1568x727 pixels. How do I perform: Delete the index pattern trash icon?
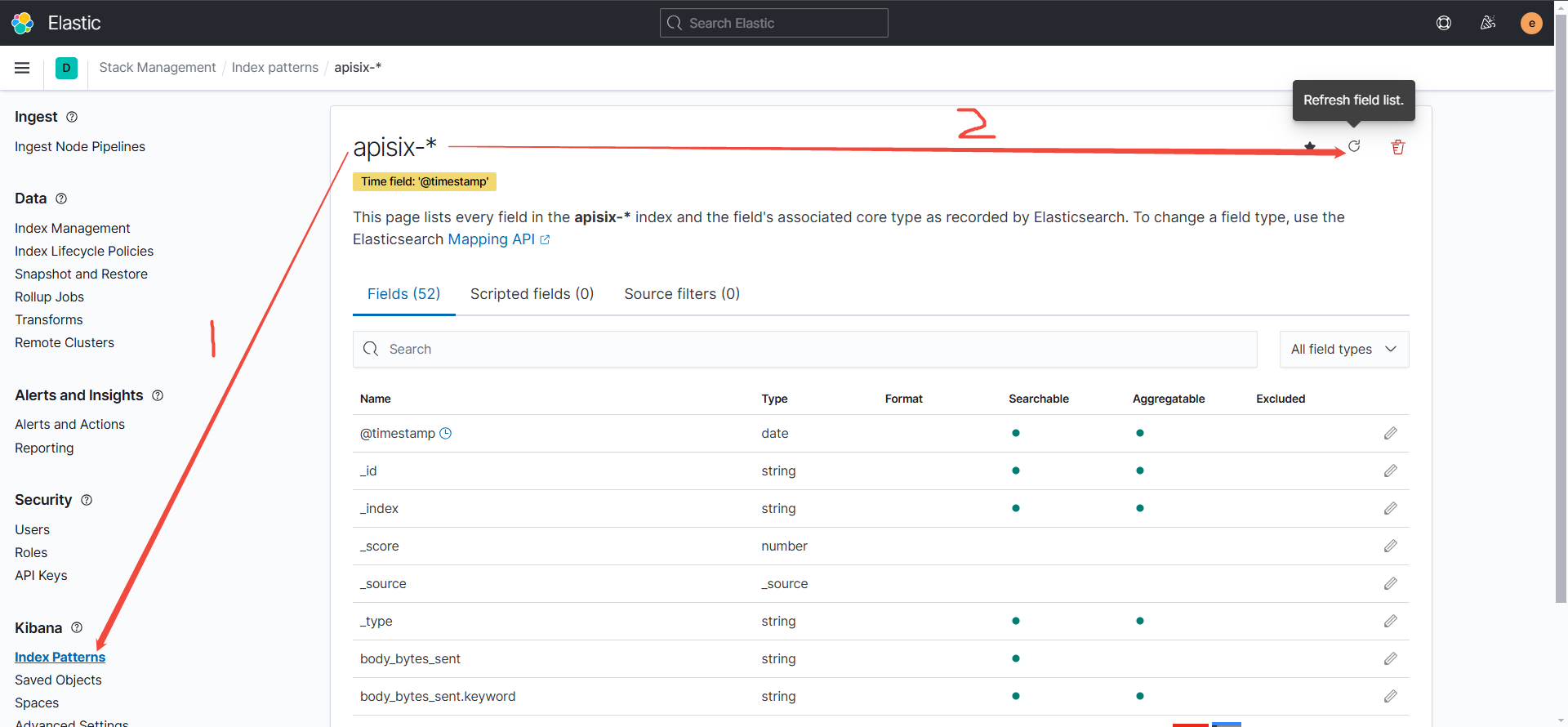(x=1398, y=147)
